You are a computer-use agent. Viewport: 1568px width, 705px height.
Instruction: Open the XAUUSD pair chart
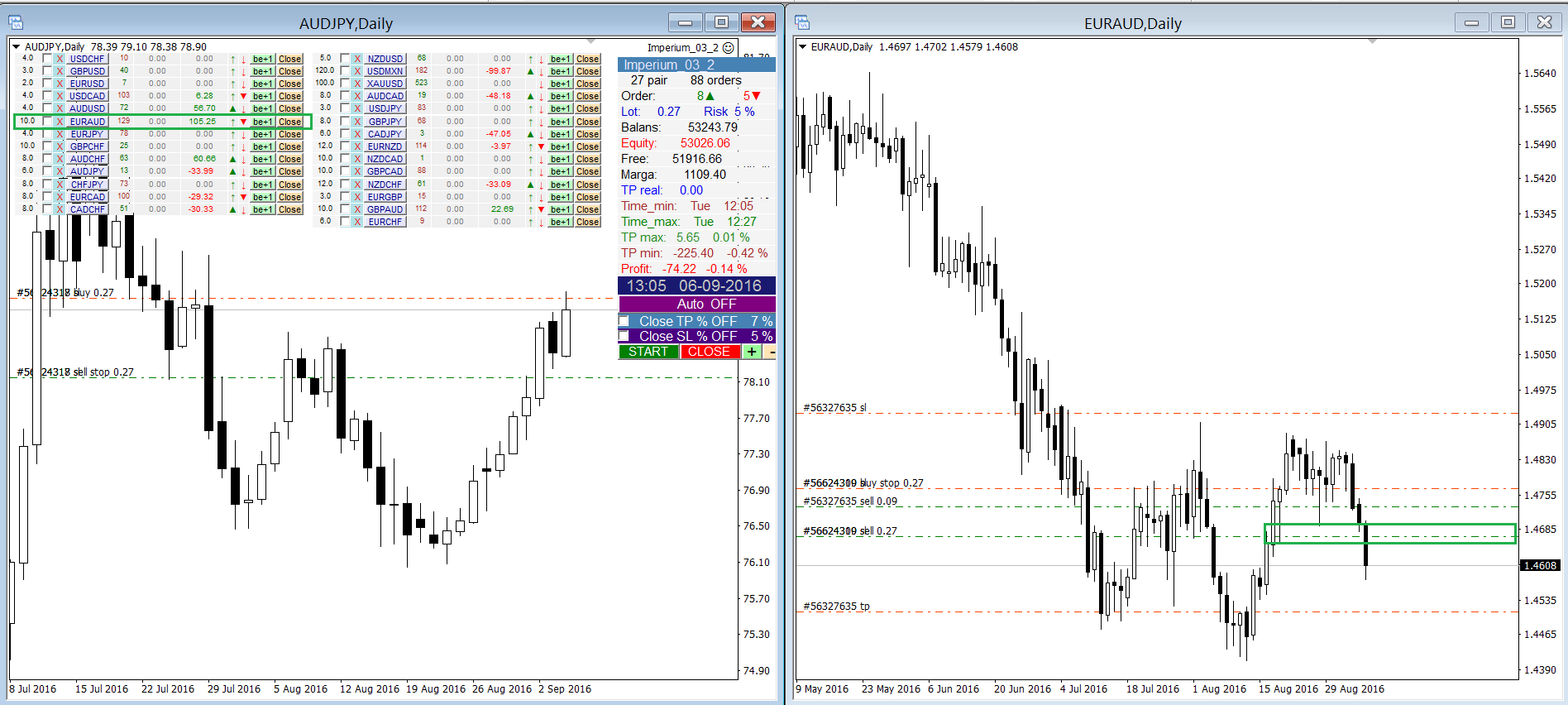pyautogui.click(x=385, y=84)
